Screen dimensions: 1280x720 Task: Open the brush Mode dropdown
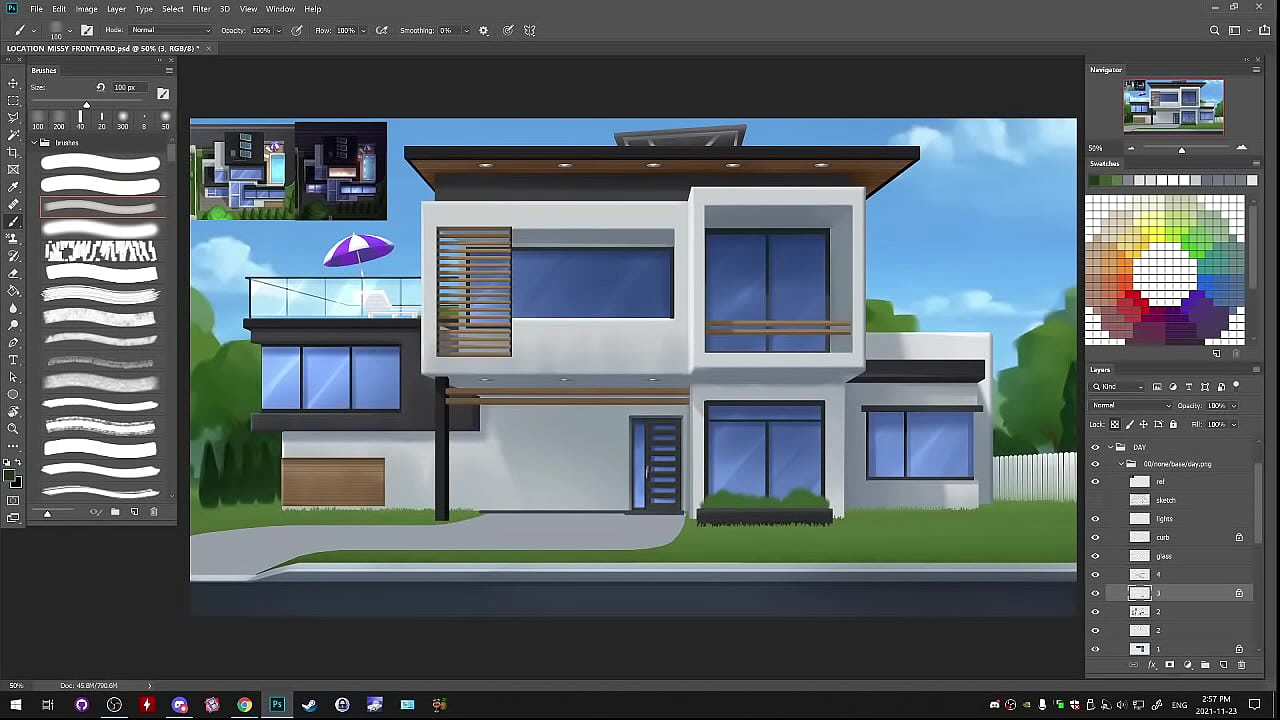coord(171,30)
